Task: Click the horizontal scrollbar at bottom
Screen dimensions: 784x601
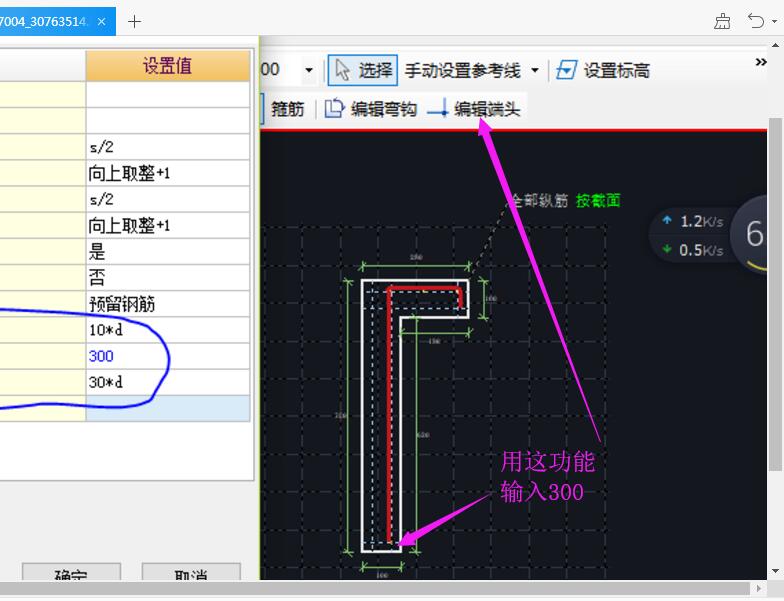Action: point(375,588)
